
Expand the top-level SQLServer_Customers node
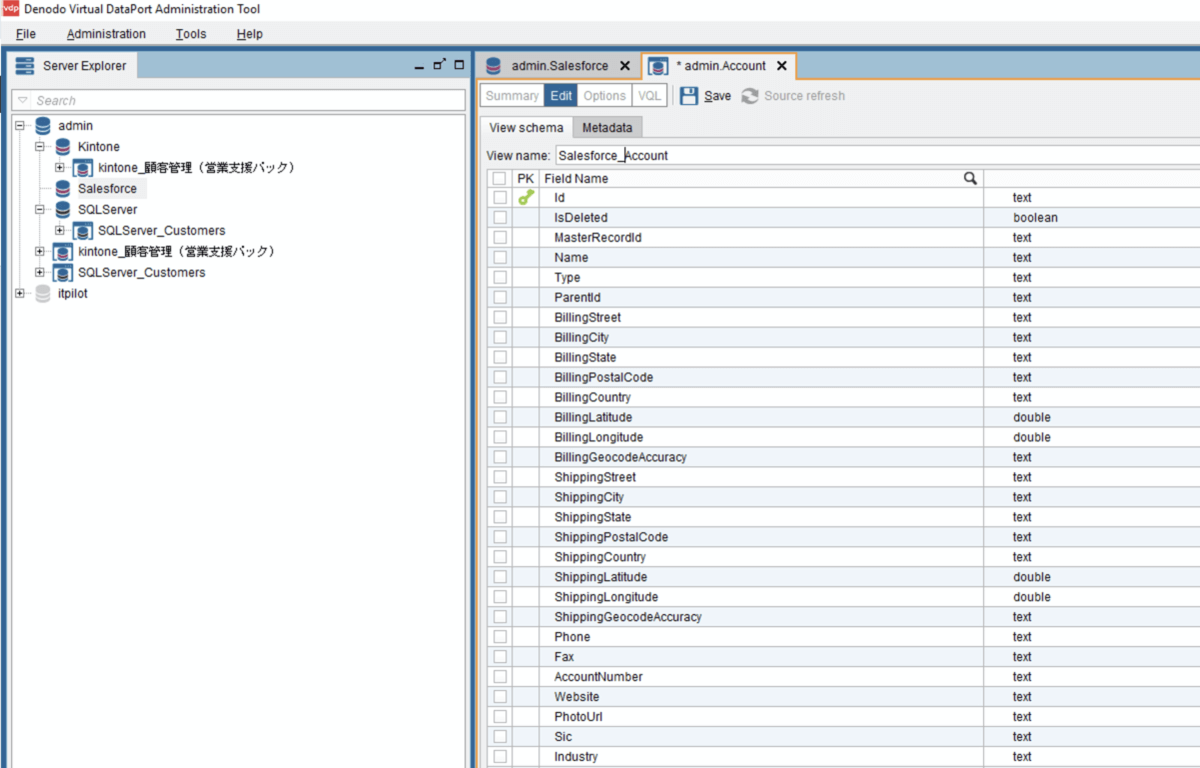[40, 273]
